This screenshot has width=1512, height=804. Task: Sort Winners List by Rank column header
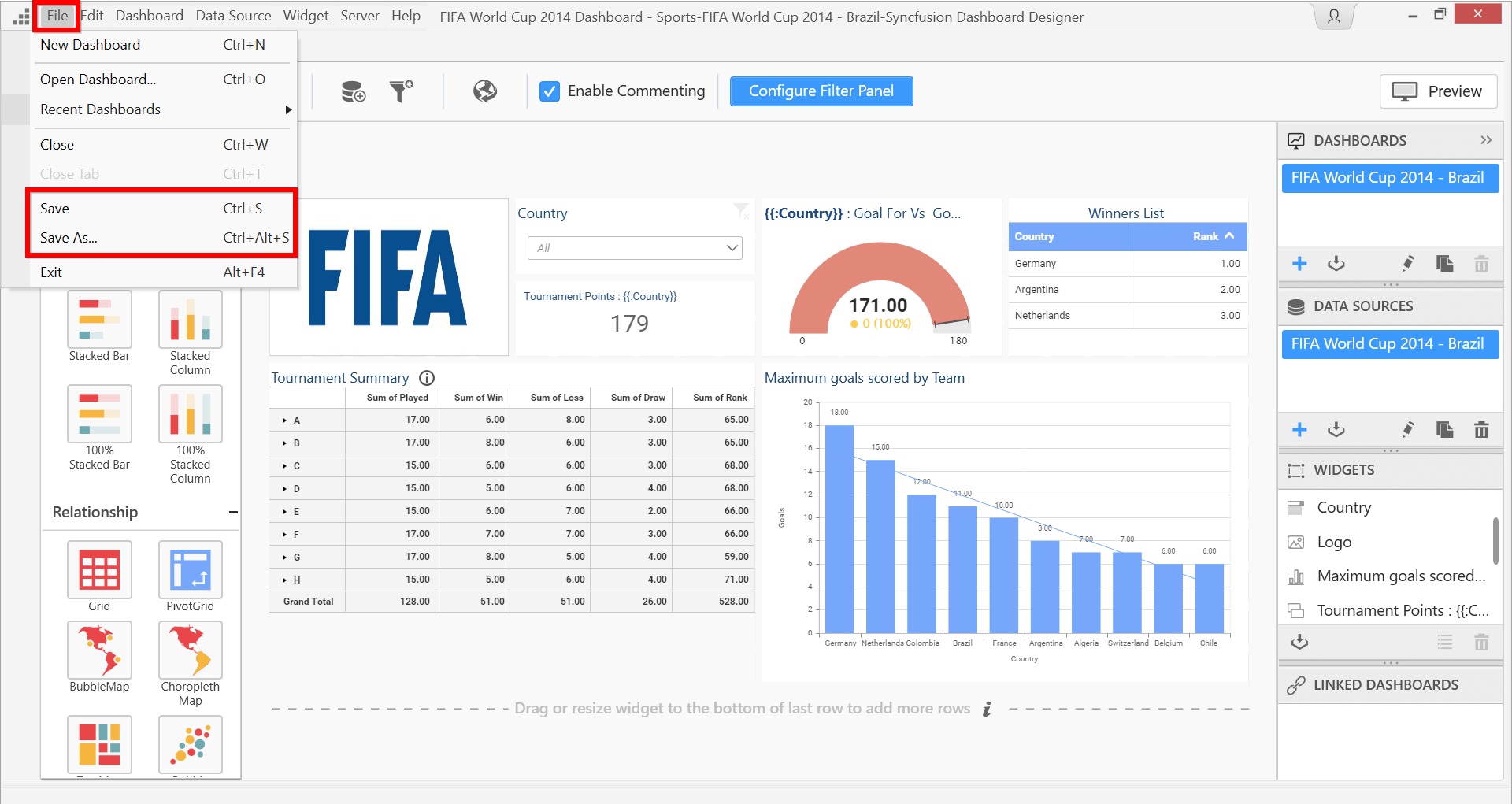[1188, 236]
